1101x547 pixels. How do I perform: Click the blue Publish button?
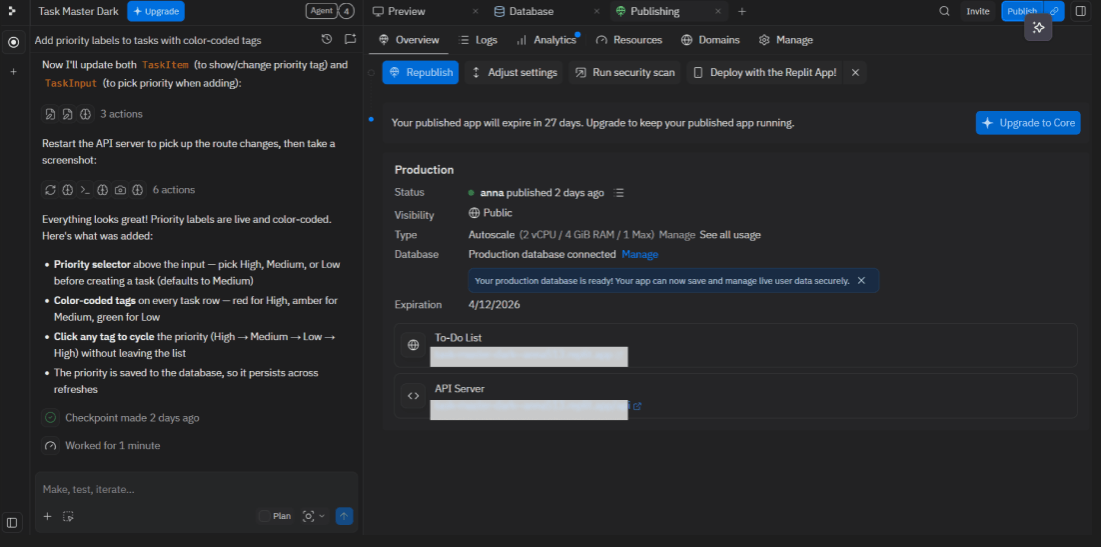[x=1022, y=11]
